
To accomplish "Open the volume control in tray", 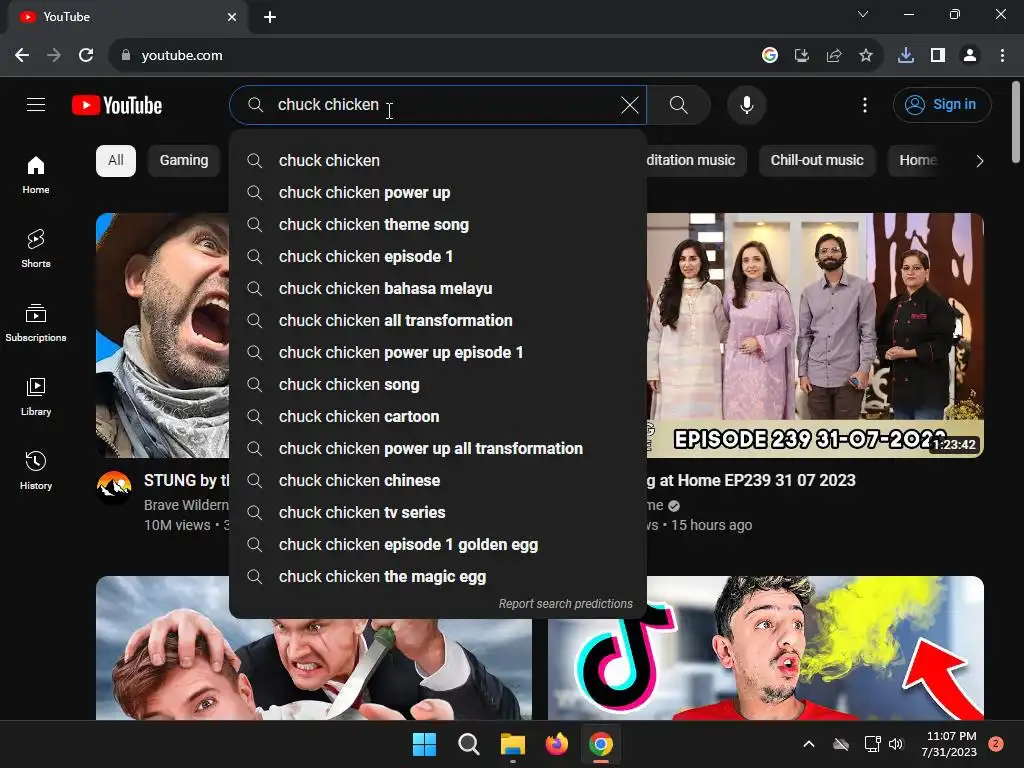I will pyautogui.click(x=896, y=744).
